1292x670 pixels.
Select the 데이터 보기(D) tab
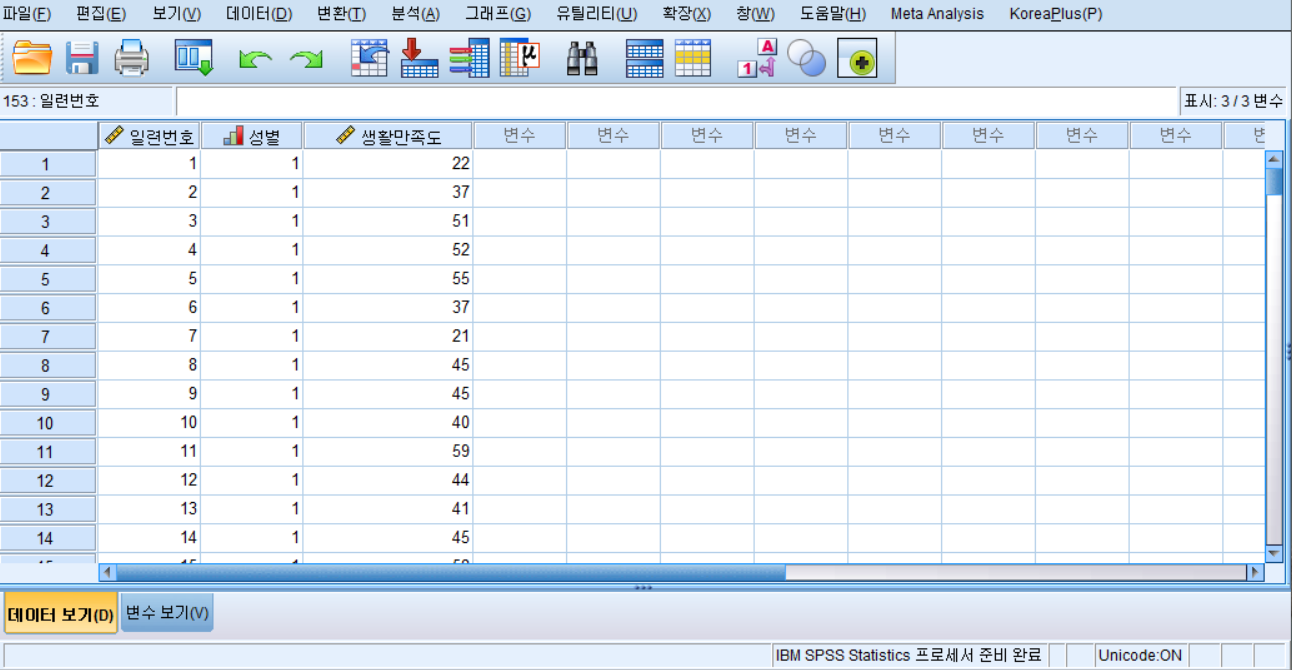61,614
